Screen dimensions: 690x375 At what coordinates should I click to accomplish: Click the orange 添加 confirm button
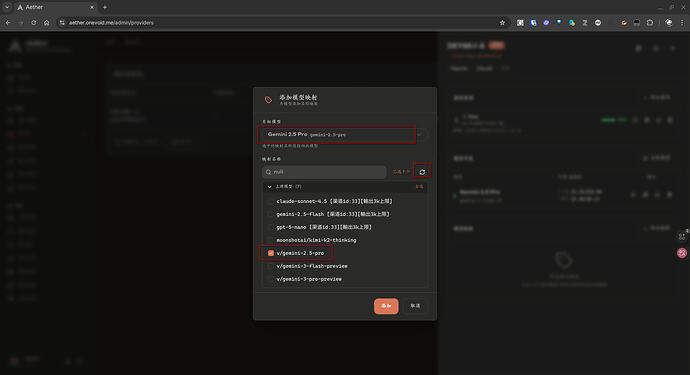(x=386, y=306)
